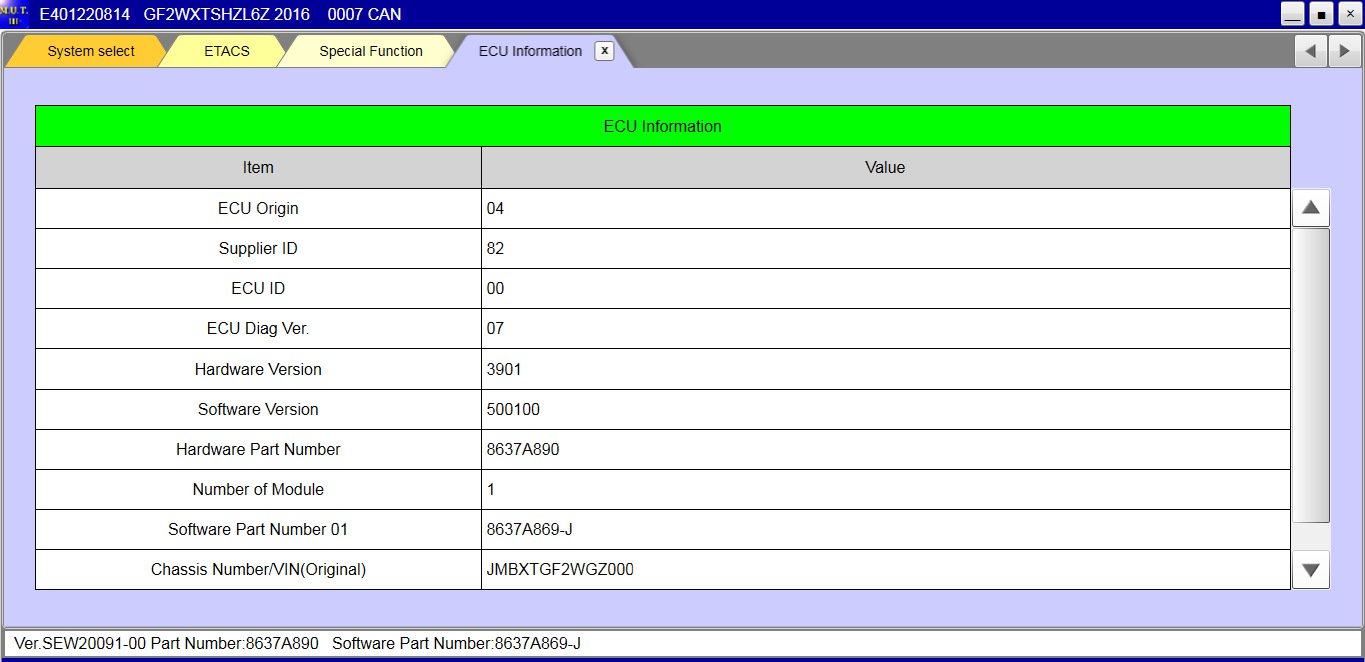Click the Item column header
The width and height of the screenshot is (1365, 662).
point(258,168)
